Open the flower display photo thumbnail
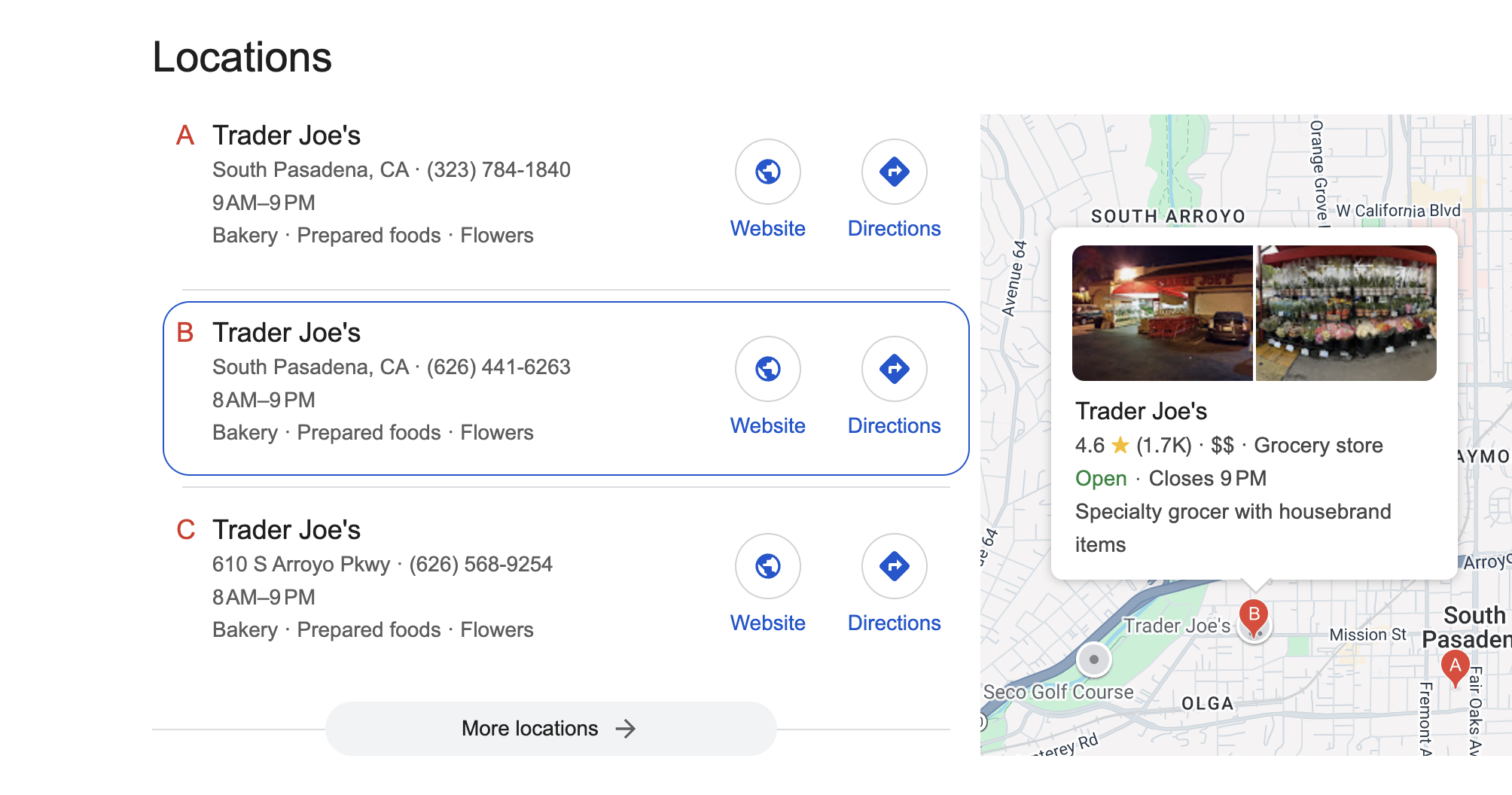Viewport: 1512px width, 795px height. [1346, 313]
